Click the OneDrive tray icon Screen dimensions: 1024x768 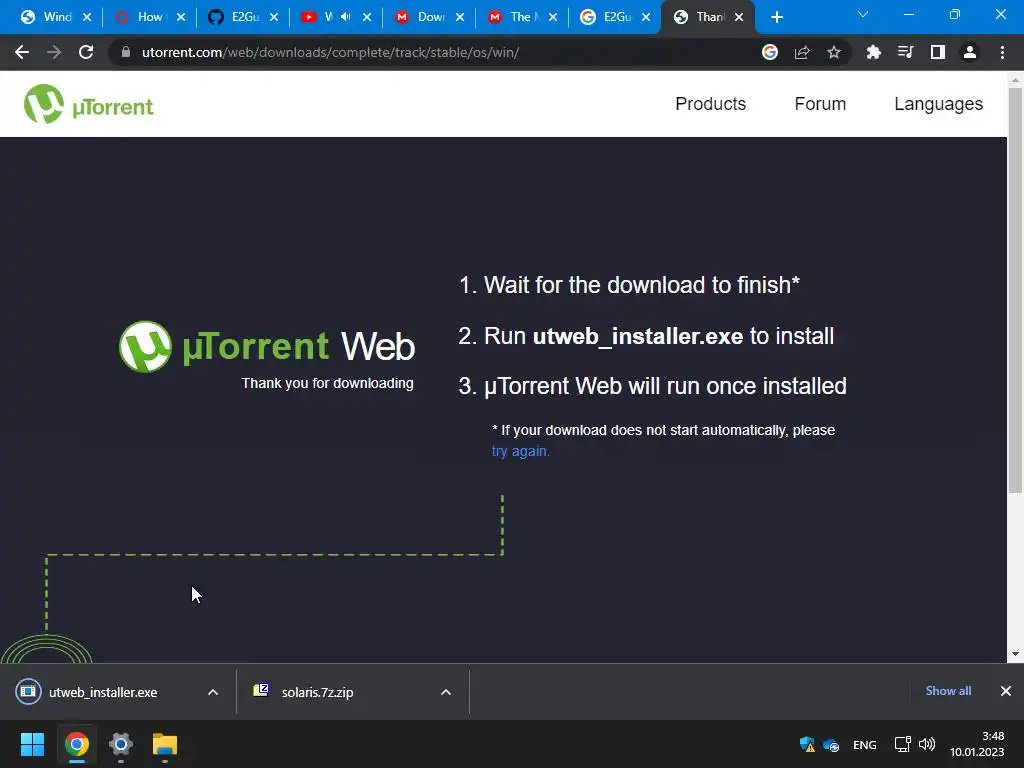831,744
